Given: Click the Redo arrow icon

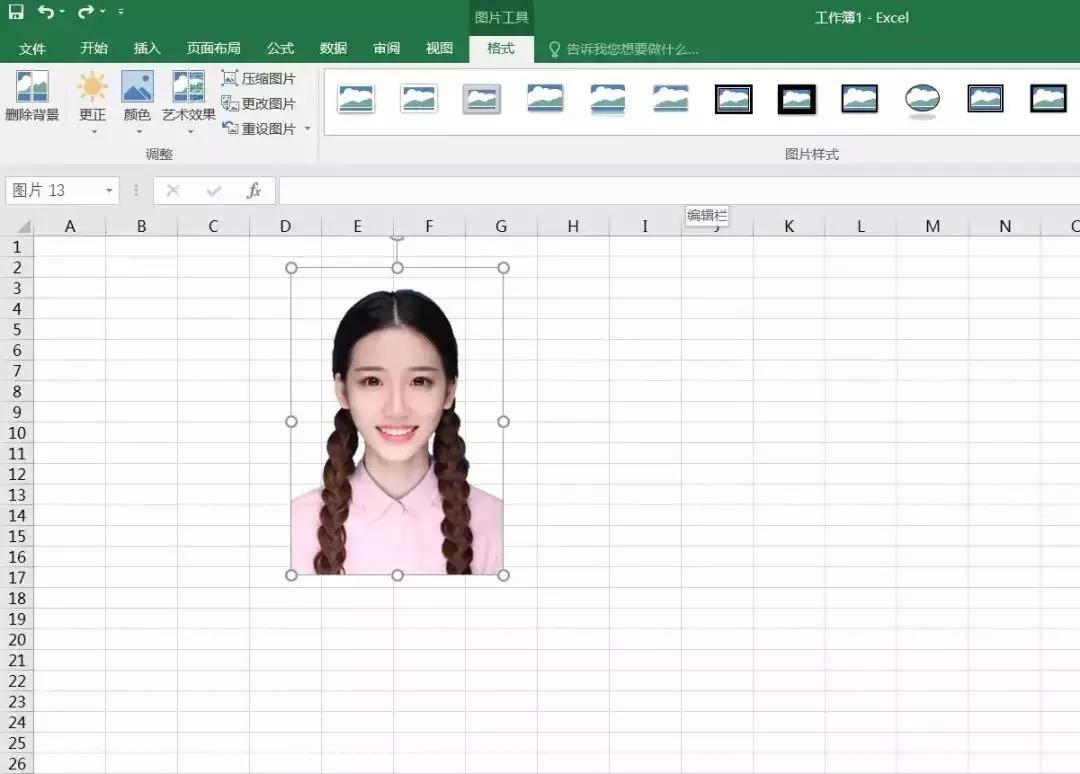Looking at the screenshot, I should (86, 13).
